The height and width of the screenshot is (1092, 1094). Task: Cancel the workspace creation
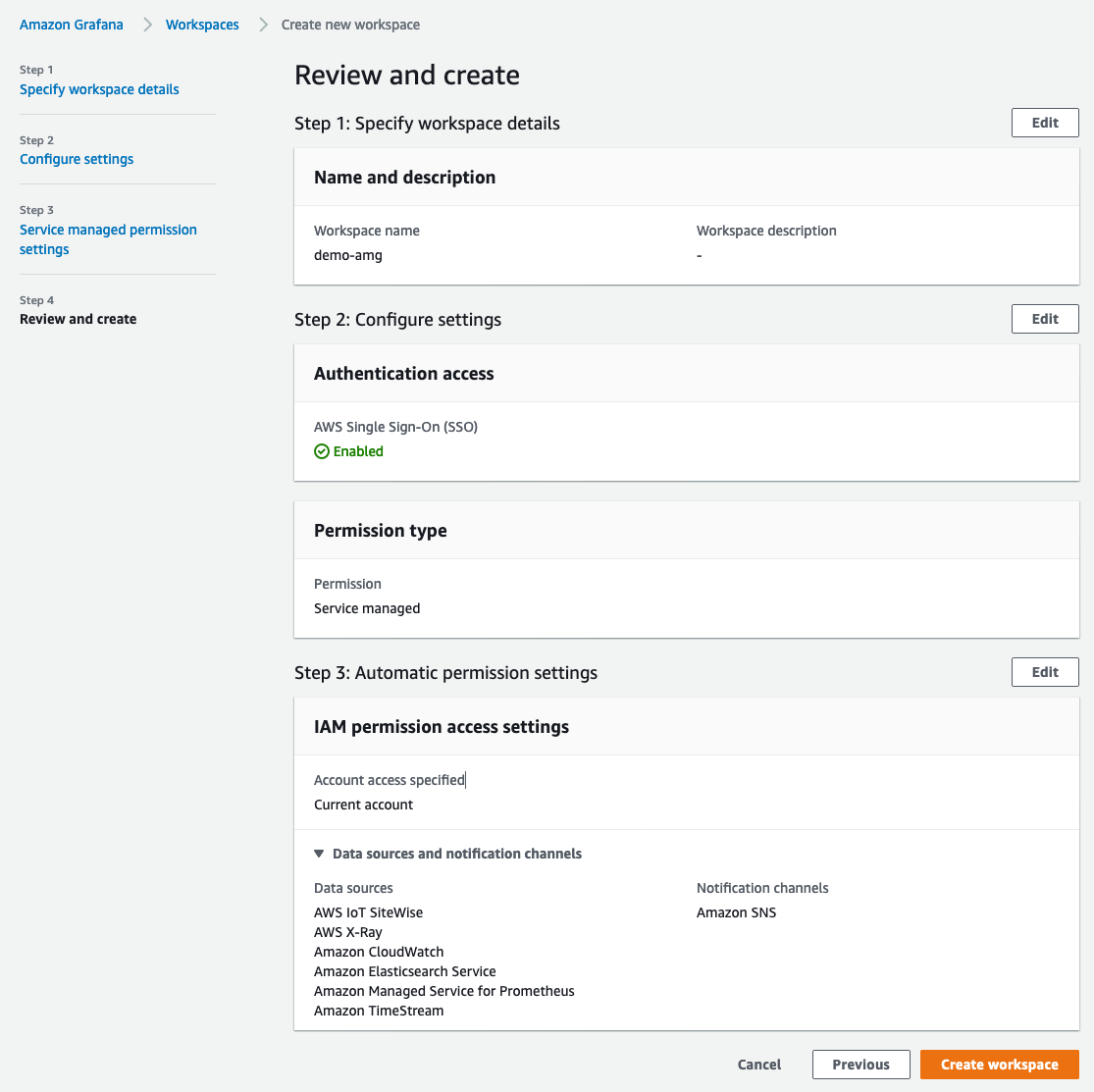pos(759,1065)
